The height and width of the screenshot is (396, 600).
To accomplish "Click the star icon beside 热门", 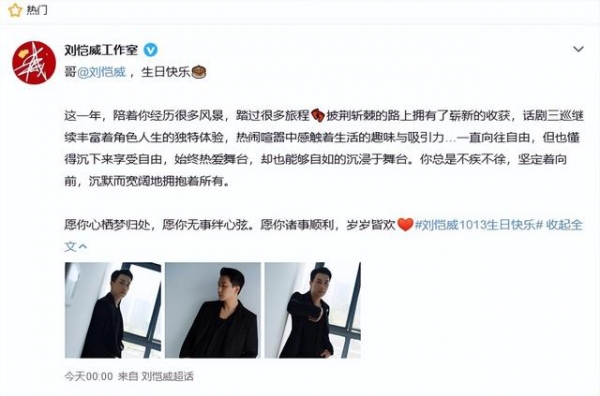I will (15, 10).
